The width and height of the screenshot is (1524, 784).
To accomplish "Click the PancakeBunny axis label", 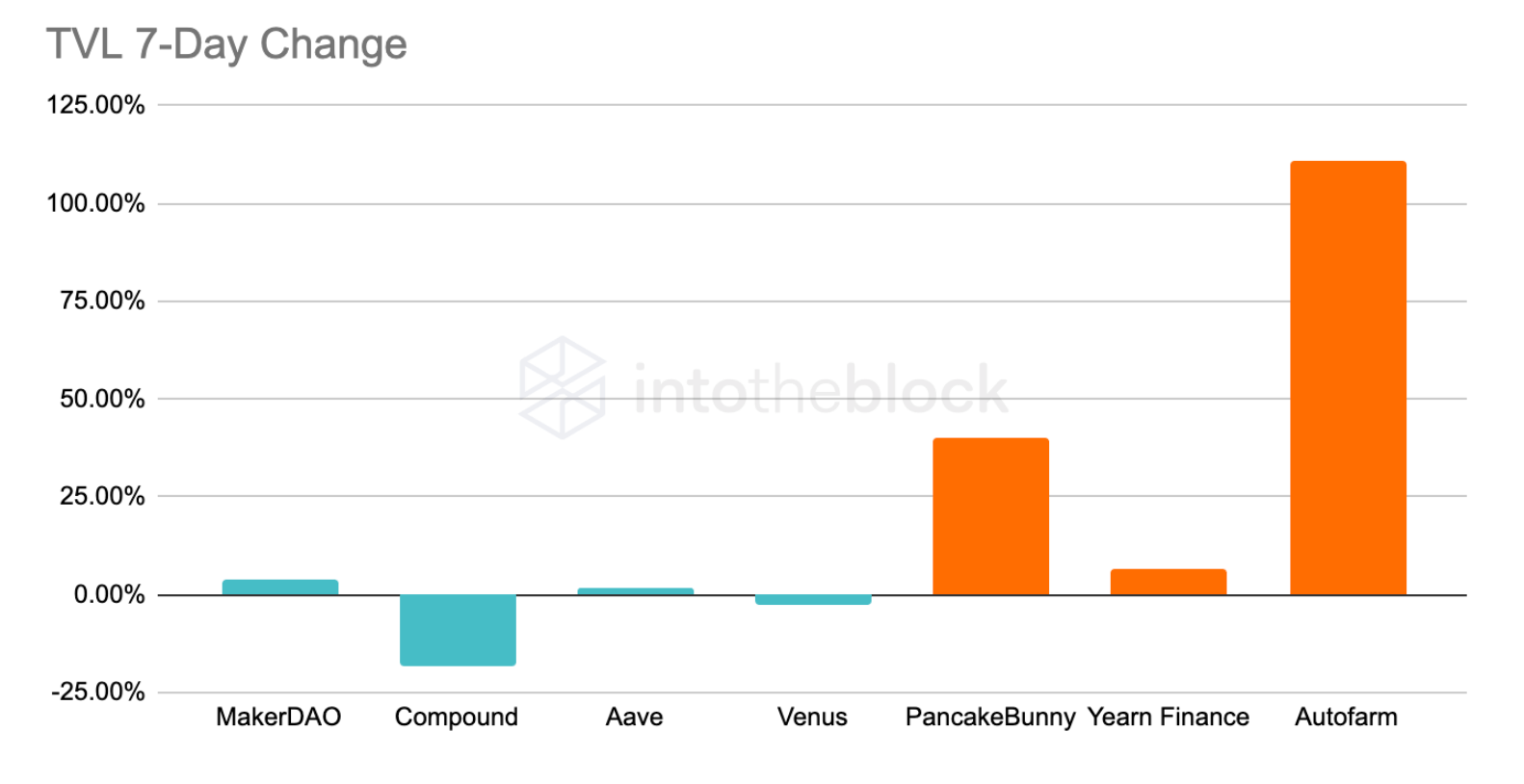I will pos(990,718).
